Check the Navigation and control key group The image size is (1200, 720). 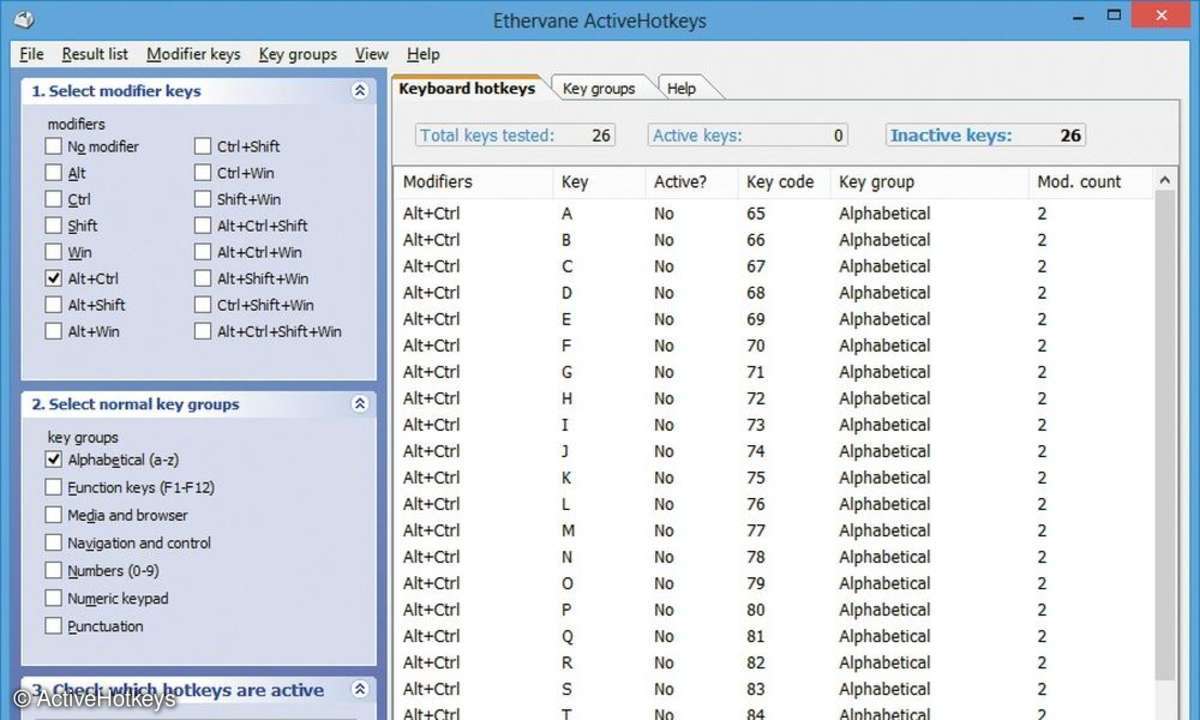coord(54,543)
